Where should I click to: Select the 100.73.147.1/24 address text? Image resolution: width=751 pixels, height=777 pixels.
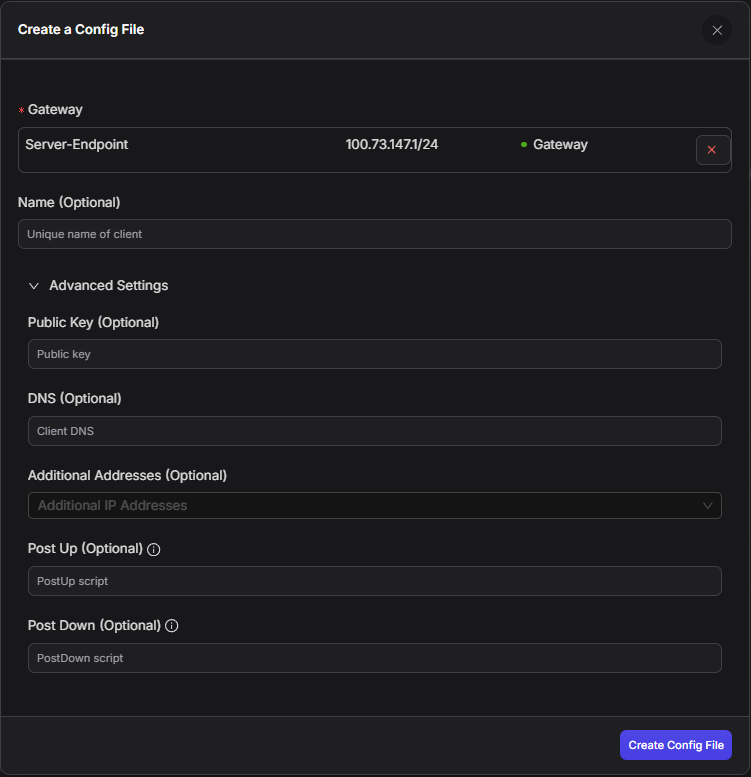(x=392, y=144)
